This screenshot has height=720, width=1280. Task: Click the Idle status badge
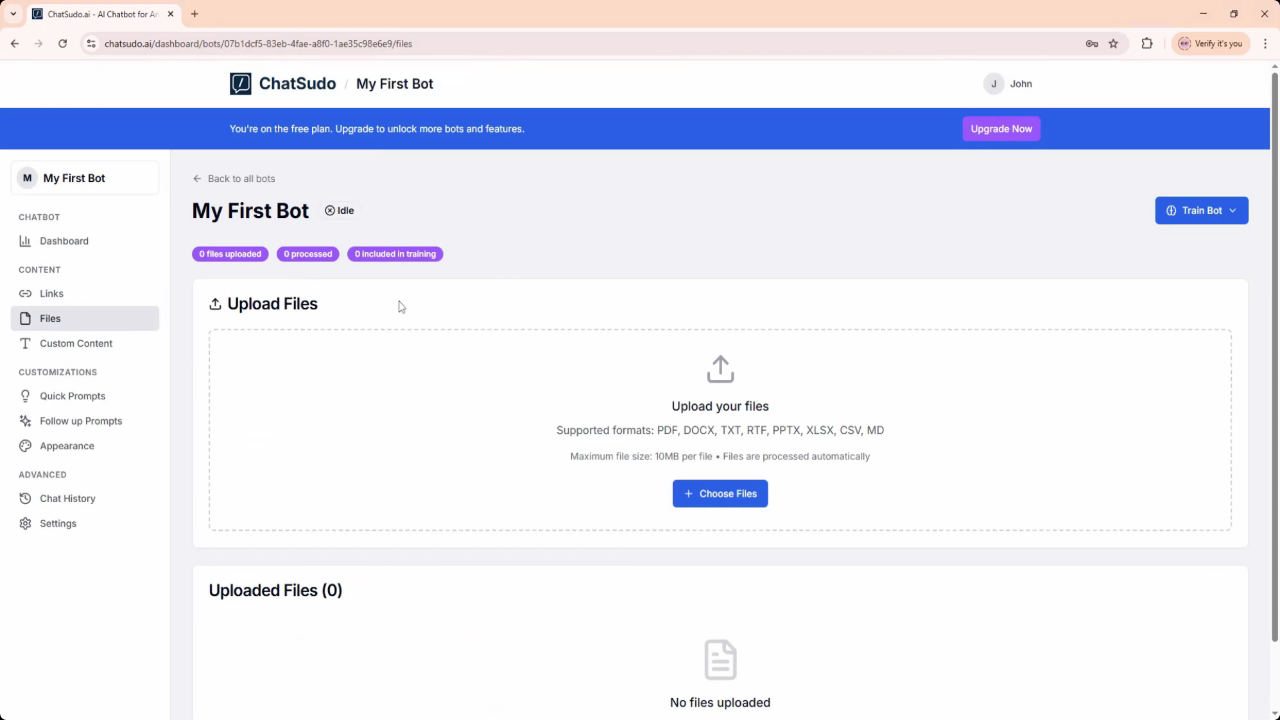339,211
